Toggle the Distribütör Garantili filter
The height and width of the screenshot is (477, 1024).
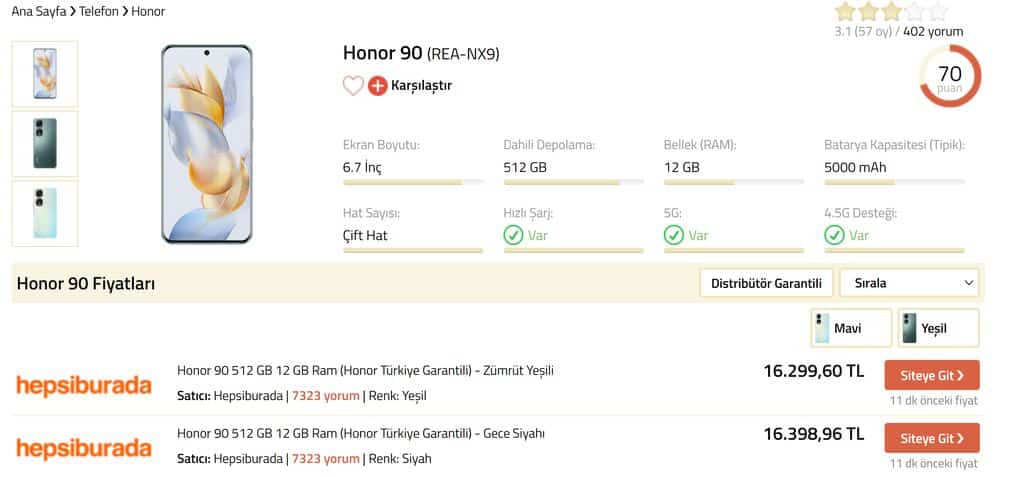click(x=766, y=283)
